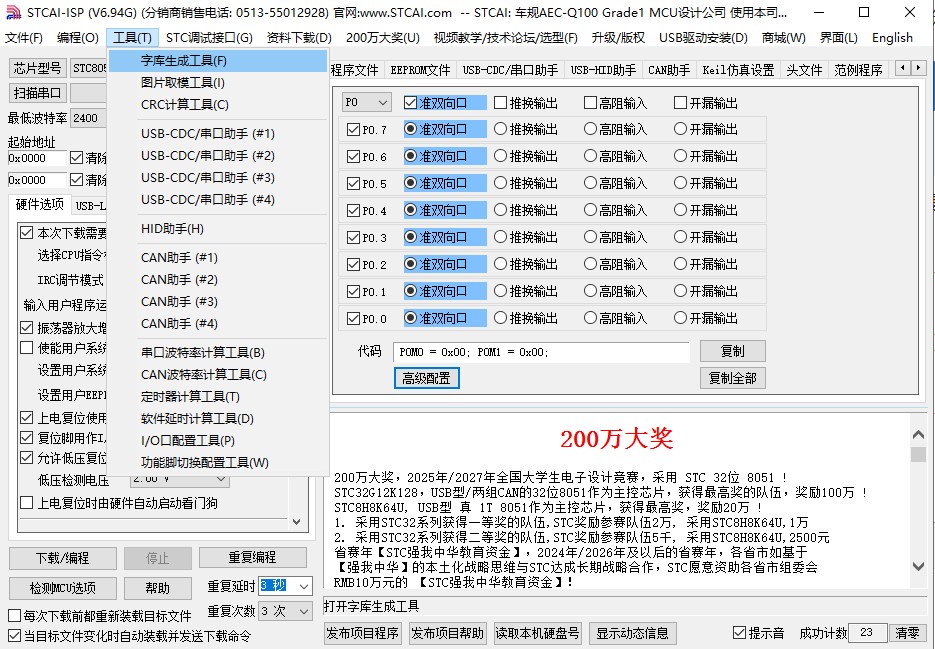Click the 扫描串口 button

tap(37, 93)
